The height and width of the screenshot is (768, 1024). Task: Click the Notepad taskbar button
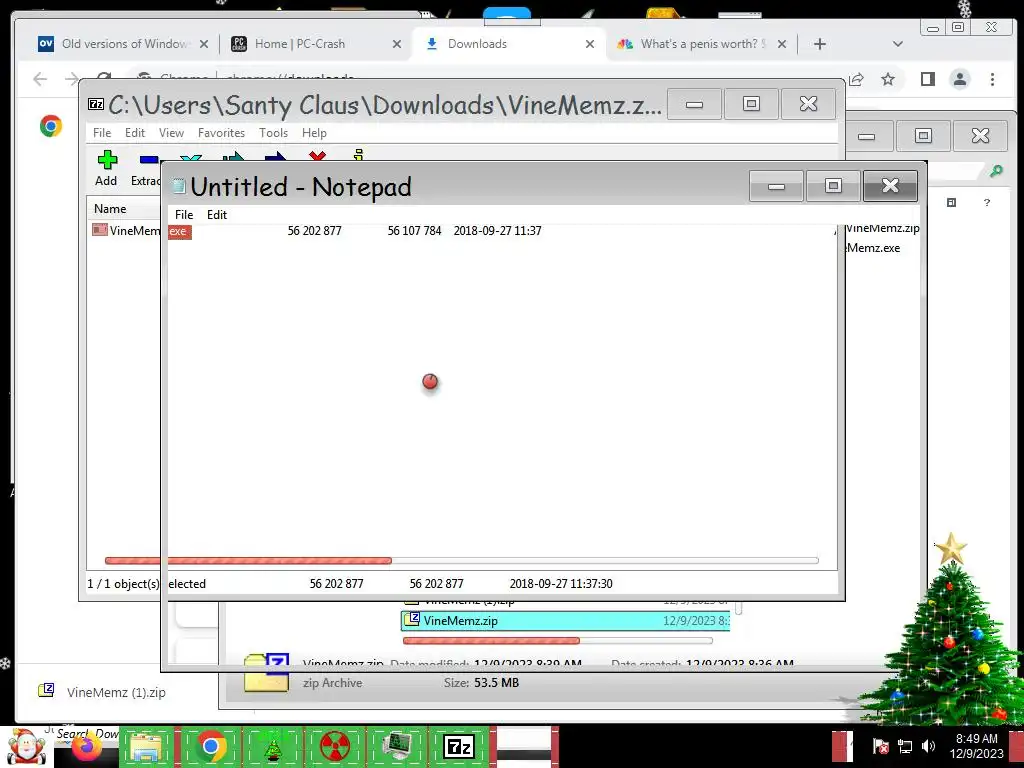[x=524, y=747]
